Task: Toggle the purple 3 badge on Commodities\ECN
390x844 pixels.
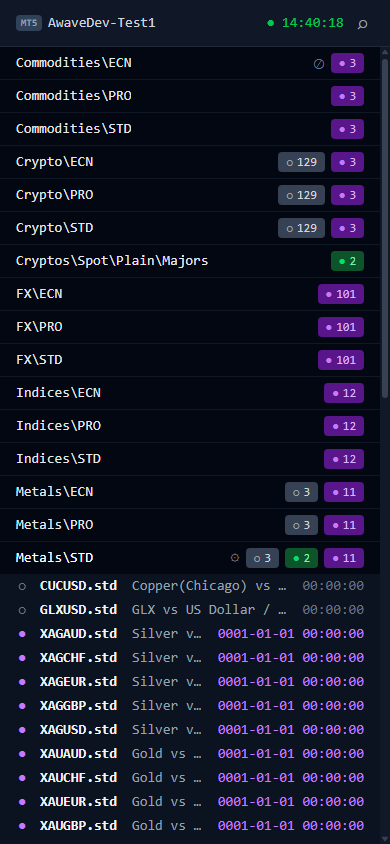Action: coord(348,63)
